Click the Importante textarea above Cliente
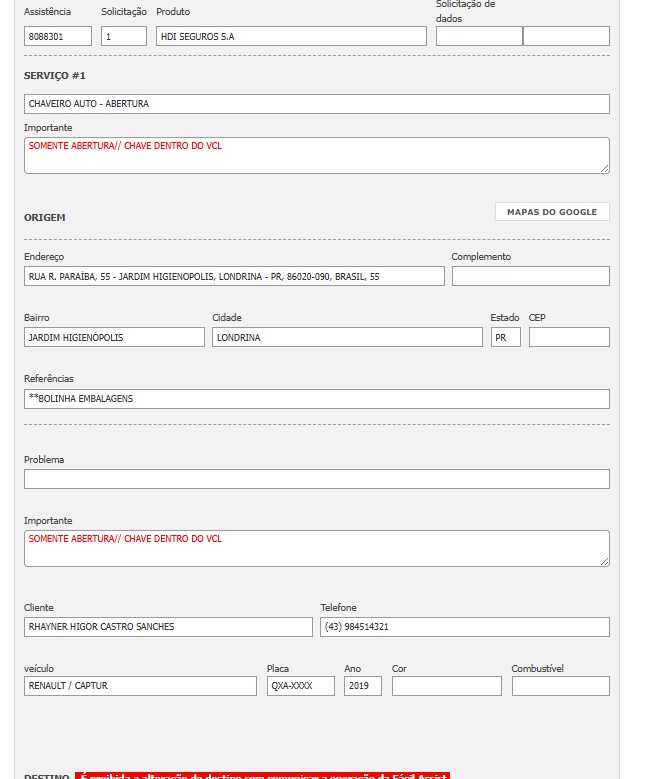The image size is (663, 779). (x=316, y=548)
